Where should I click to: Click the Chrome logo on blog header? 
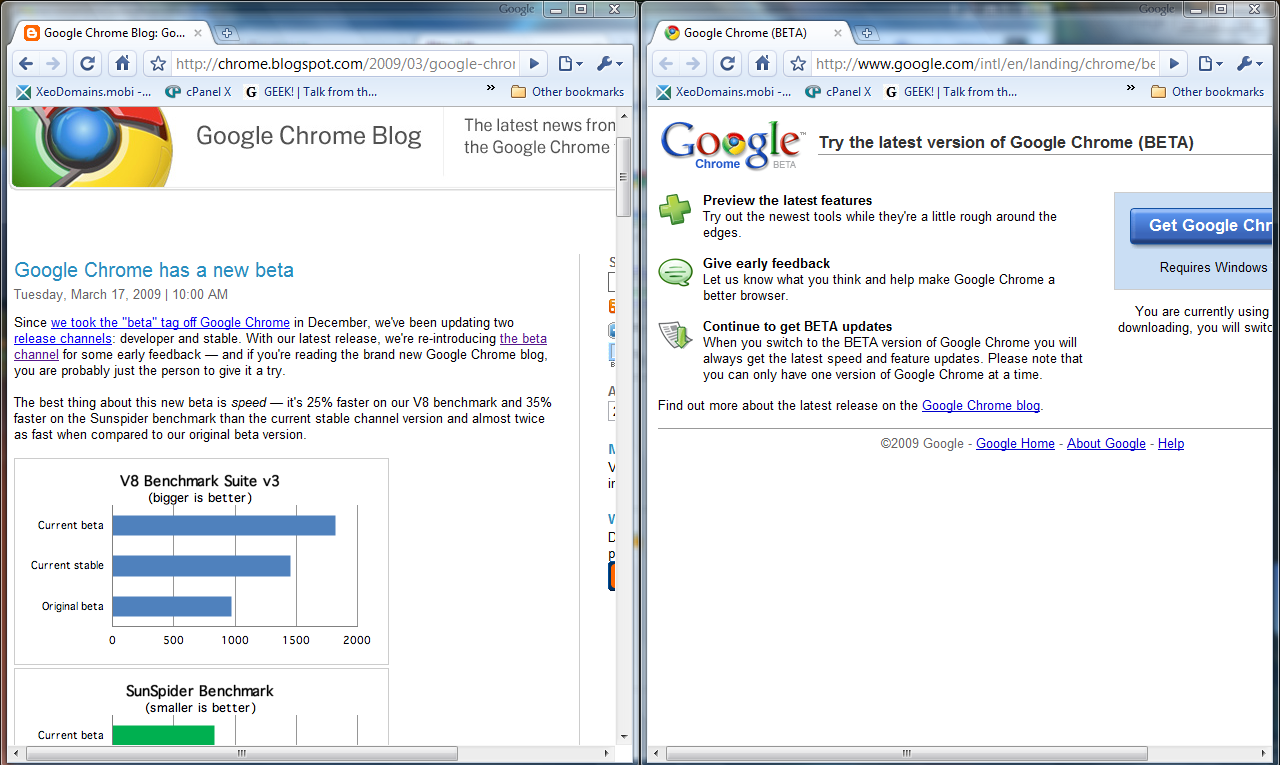93,146
